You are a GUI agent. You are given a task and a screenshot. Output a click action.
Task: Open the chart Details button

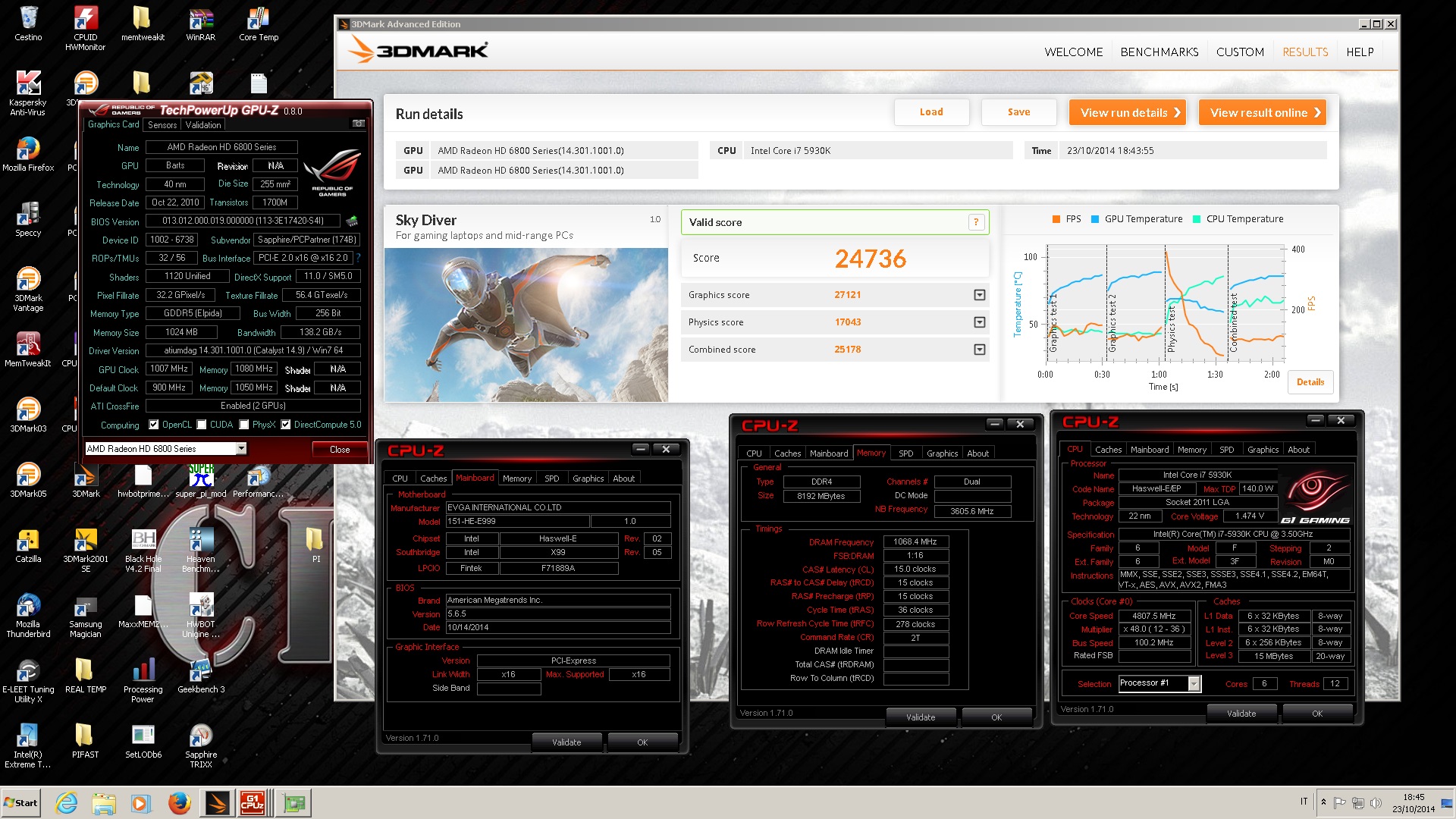(x=1310, y=382)
